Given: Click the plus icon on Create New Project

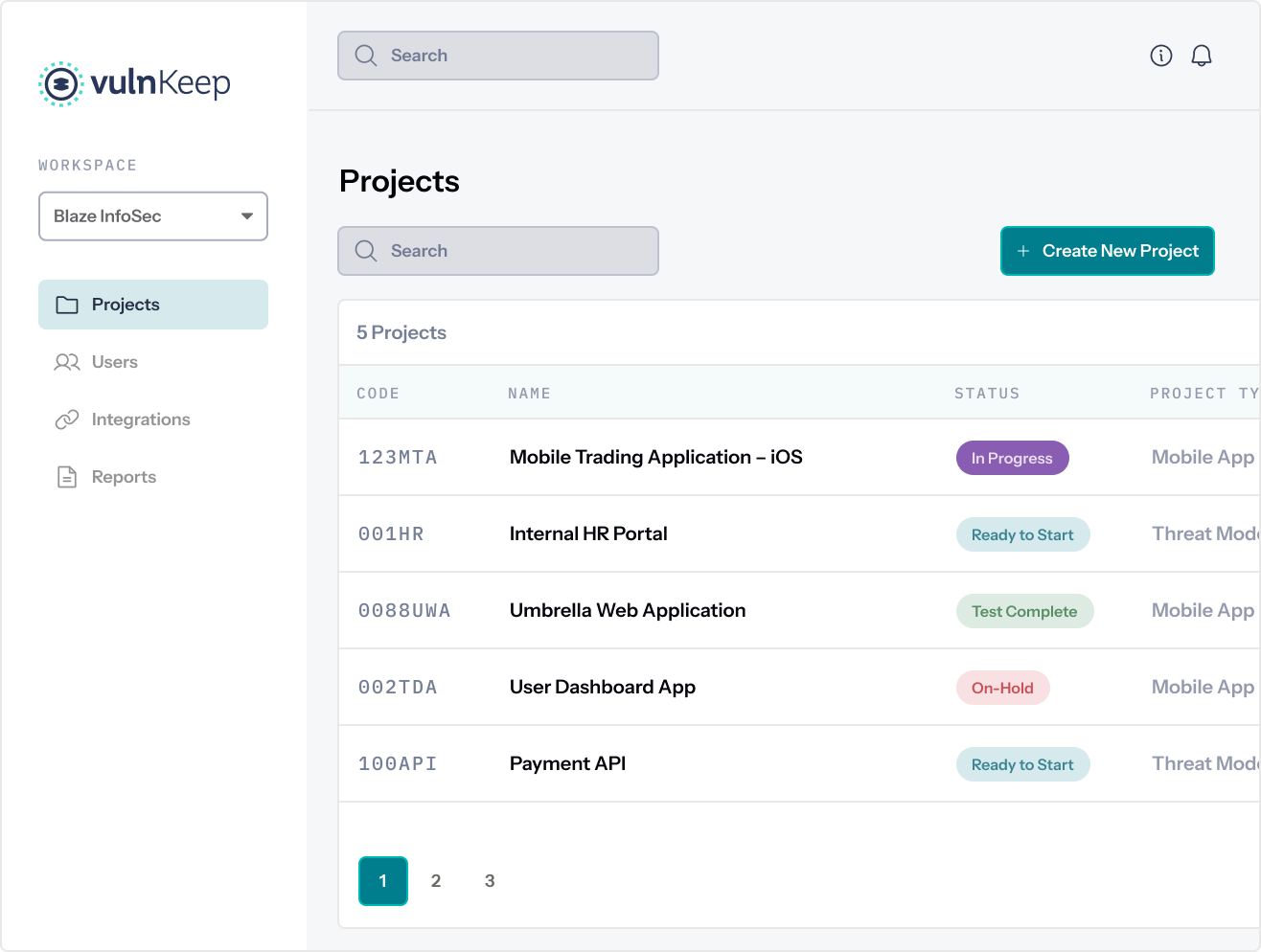Looking at the screenshot, I should click(1023, 251).
